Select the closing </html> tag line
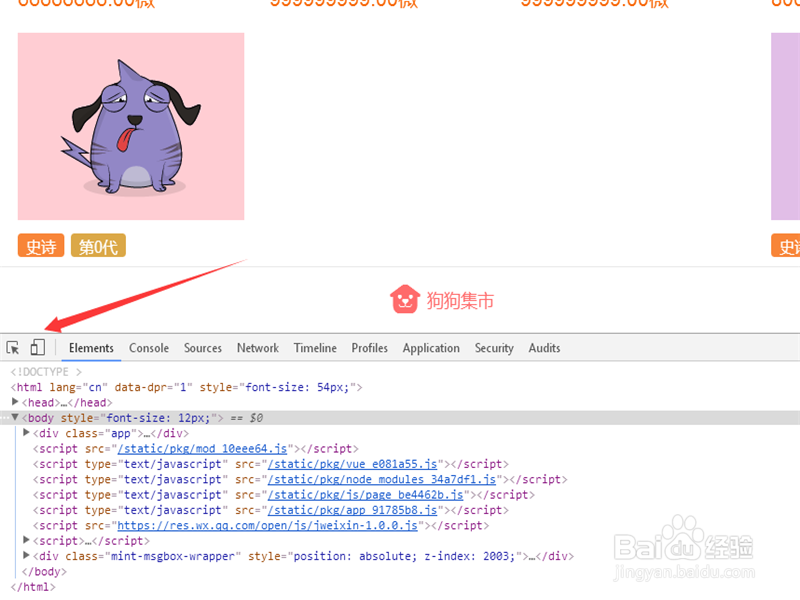Image resolution: width=800 pixels, height=600 pixels. click(33, 587)
